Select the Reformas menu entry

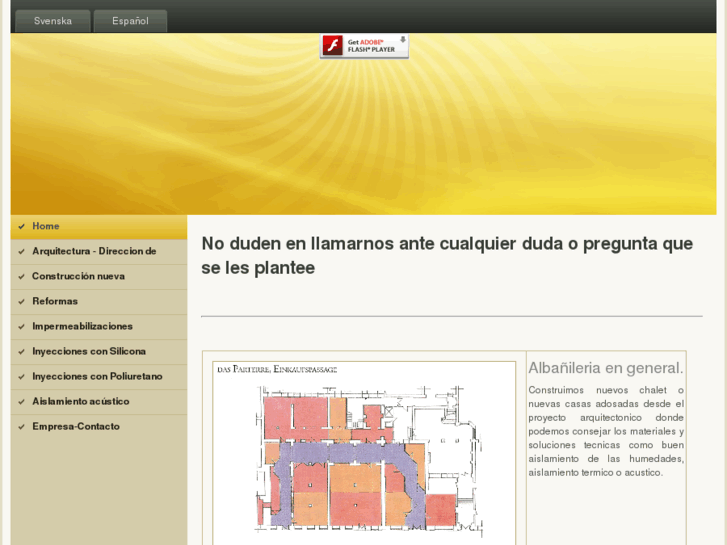click(99, 302)
